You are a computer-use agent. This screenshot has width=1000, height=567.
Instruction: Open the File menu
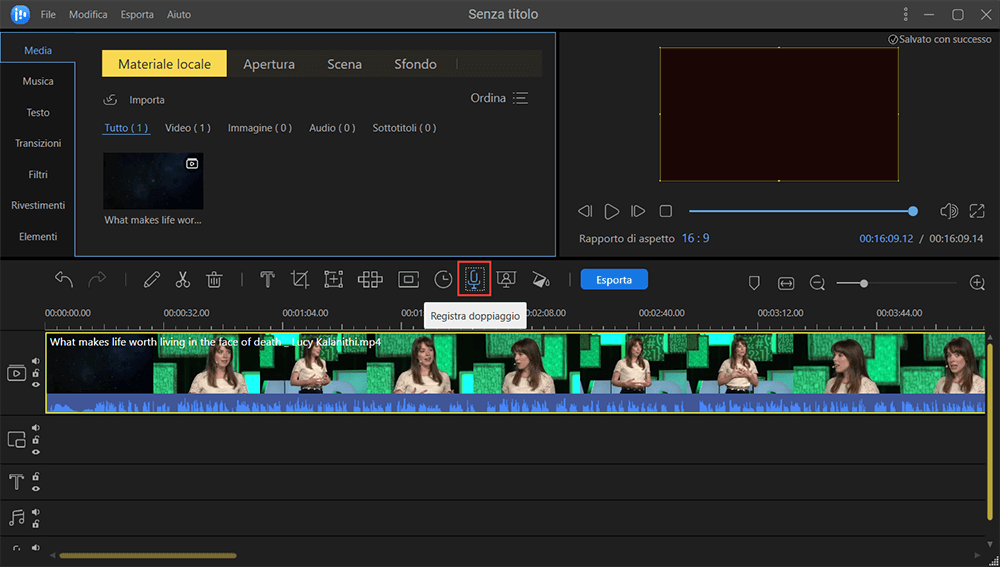(48, 15)
